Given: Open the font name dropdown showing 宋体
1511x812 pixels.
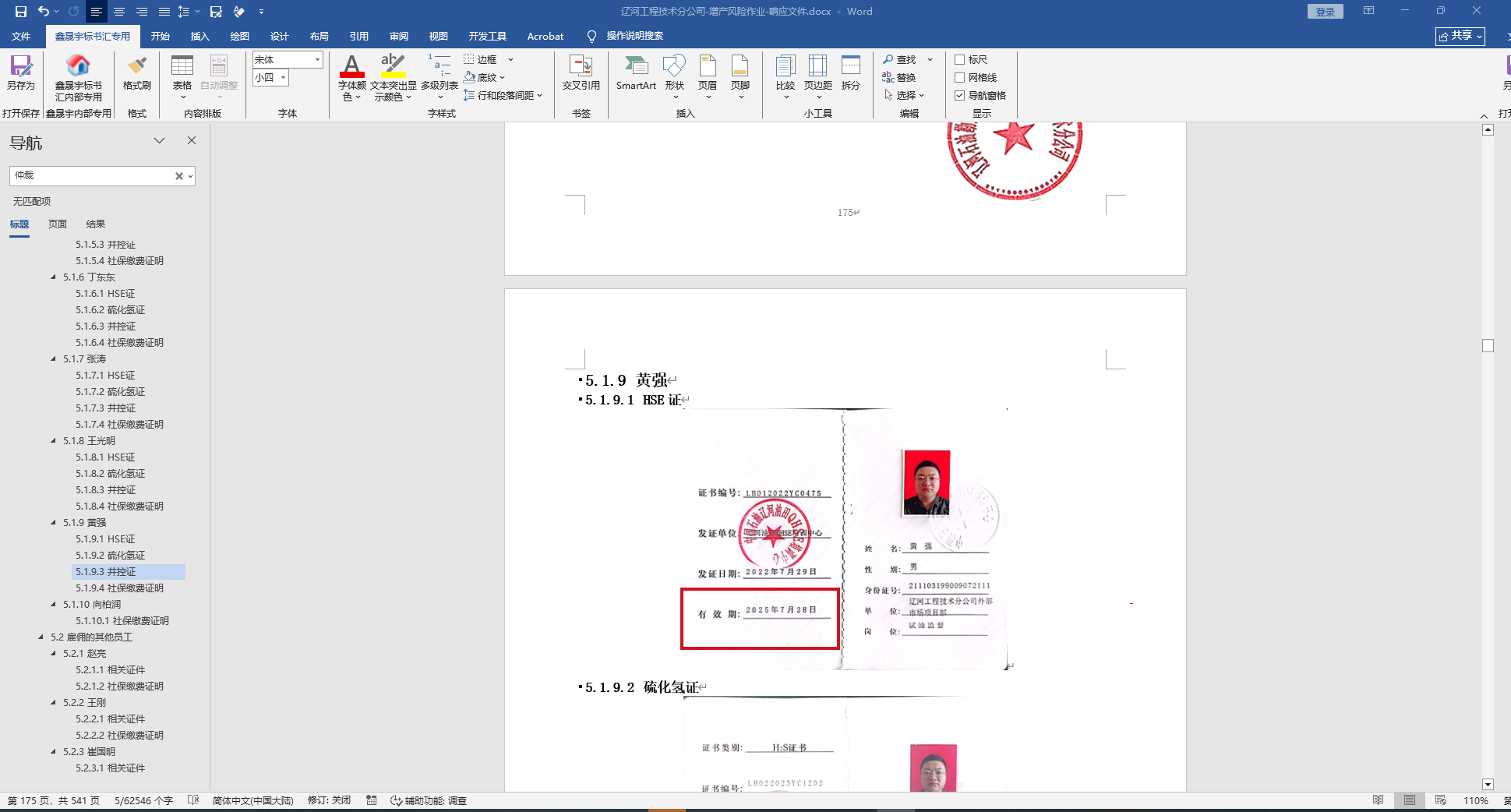Looking at the screenshot, I should tap(317, 59).
